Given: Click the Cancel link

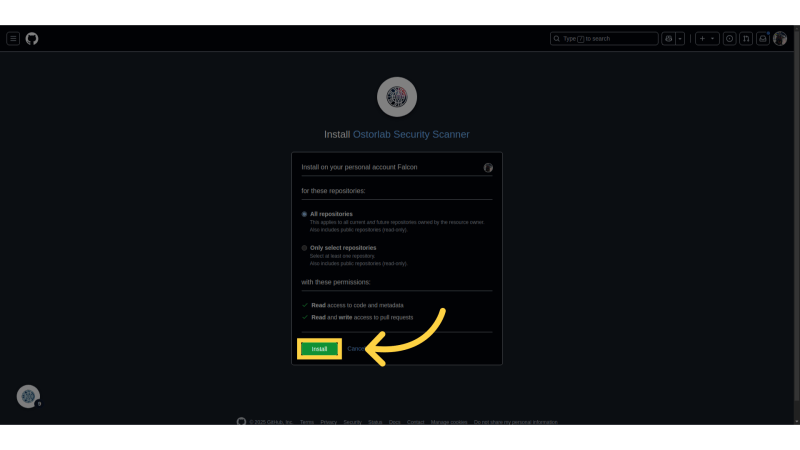Looking at the screenshot, I should click(x=356, y=349).
